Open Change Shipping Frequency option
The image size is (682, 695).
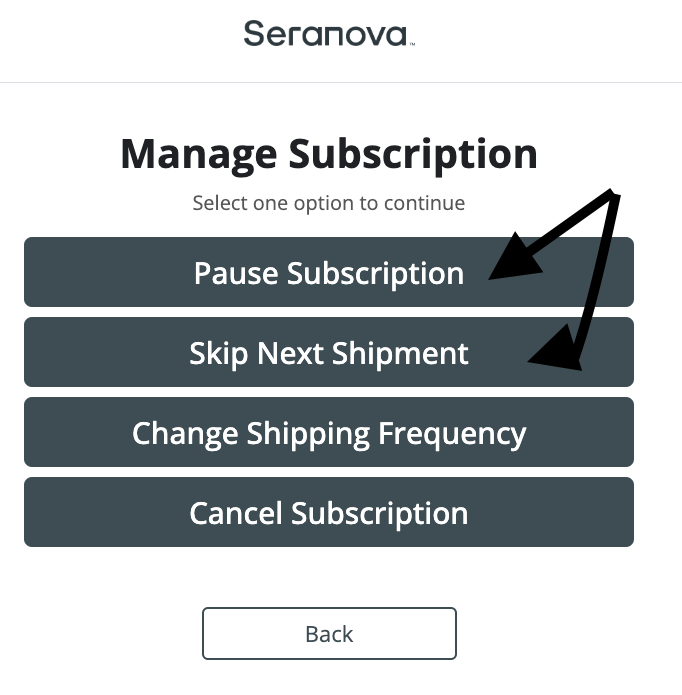(328, 432)
